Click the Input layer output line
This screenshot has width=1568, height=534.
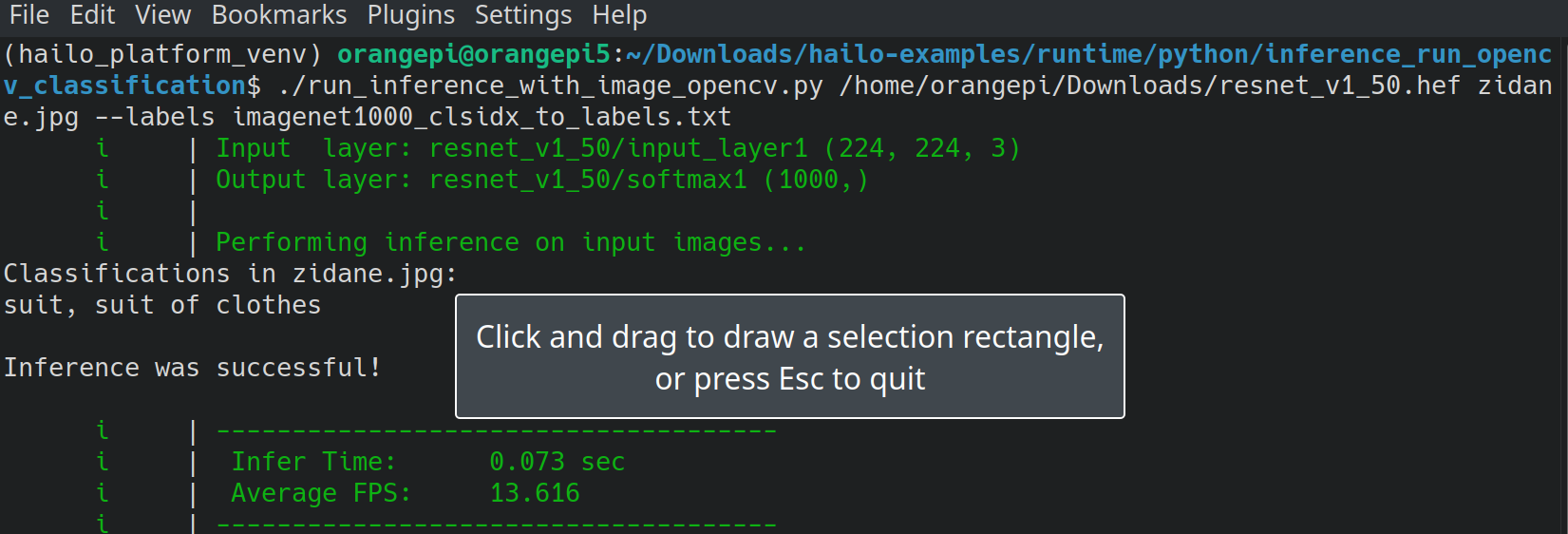[x=617, y=148]
